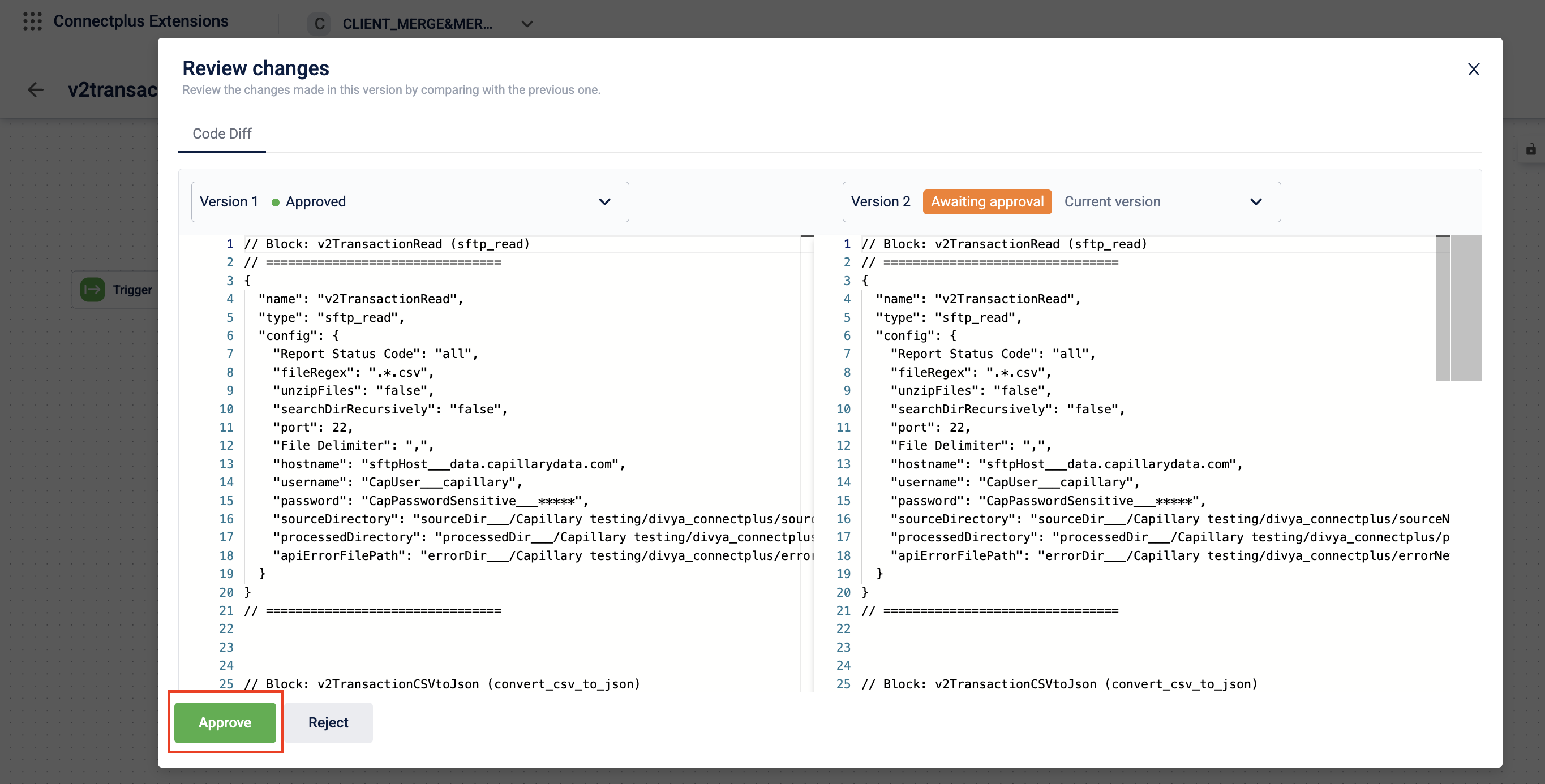The width and height of the screenshot is (1545, 784).
Task: Click line number 25 in left pane
Action: pyautogui.click(x=226, y=684)
